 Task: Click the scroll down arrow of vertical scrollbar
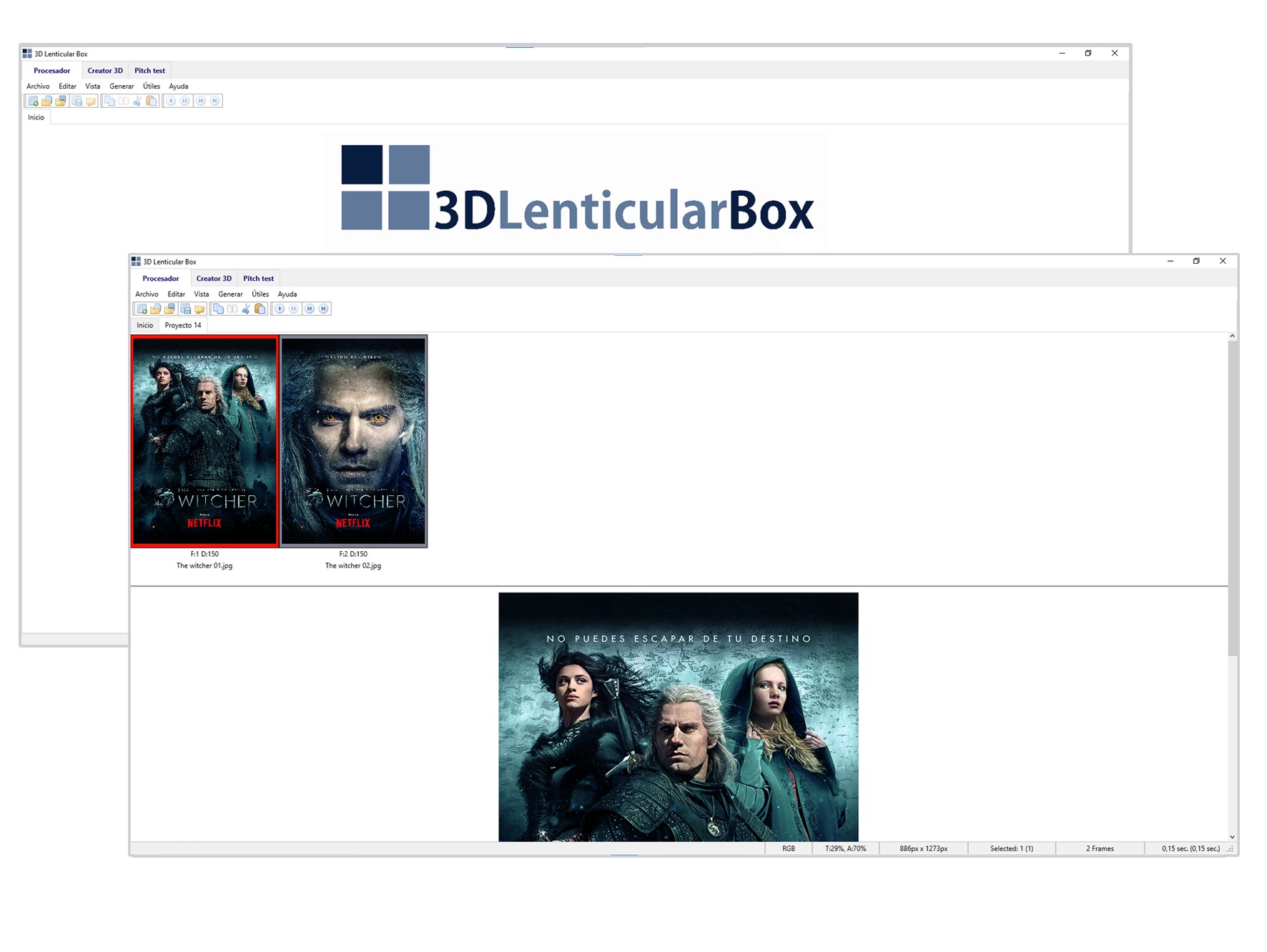pos(1232,836)
